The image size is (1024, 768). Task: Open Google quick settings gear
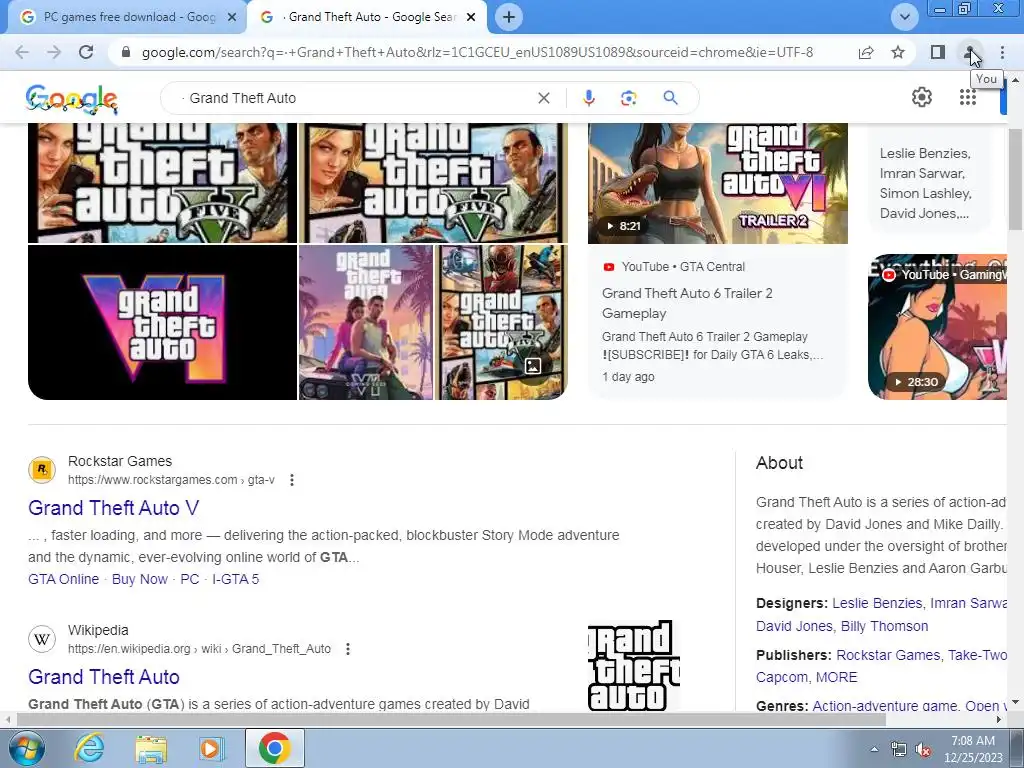click(921, 97)
